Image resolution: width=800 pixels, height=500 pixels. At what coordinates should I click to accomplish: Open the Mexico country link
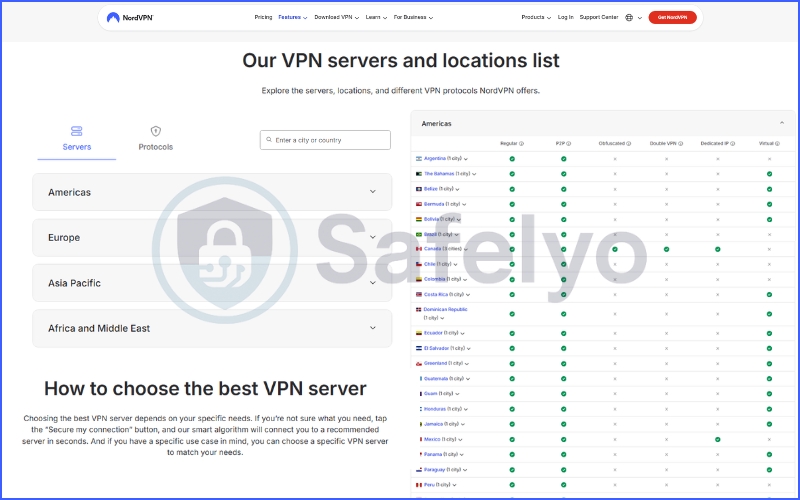pyautogui.click(x=432, y=439)
